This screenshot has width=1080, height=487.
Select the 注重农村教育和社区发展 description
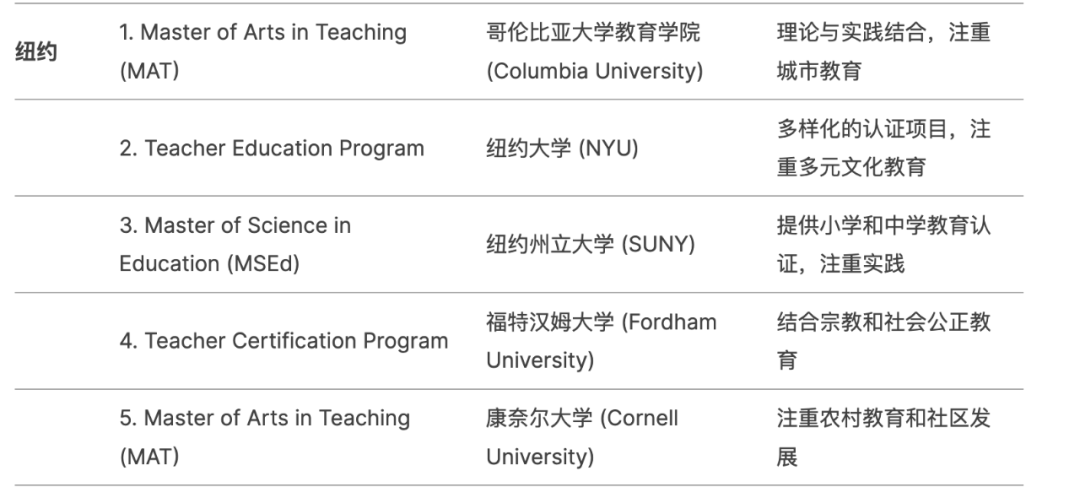click(884, 437)
